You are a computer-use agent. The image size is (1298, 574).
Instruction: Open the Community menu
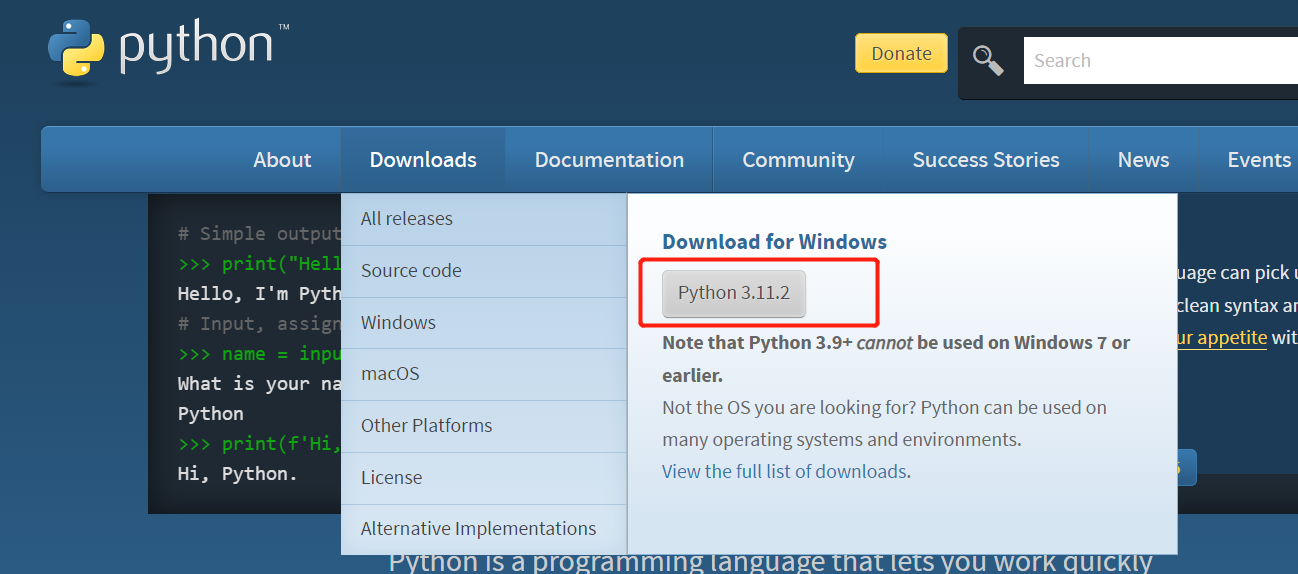[798, 160]
